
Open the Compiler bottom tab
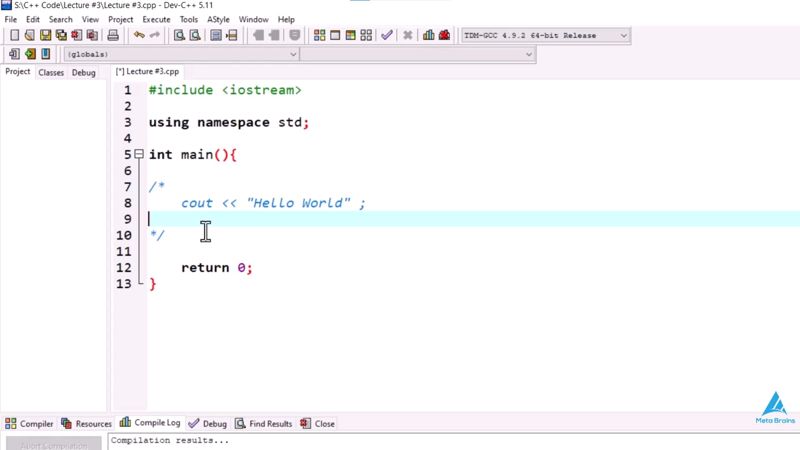point(29,423)
